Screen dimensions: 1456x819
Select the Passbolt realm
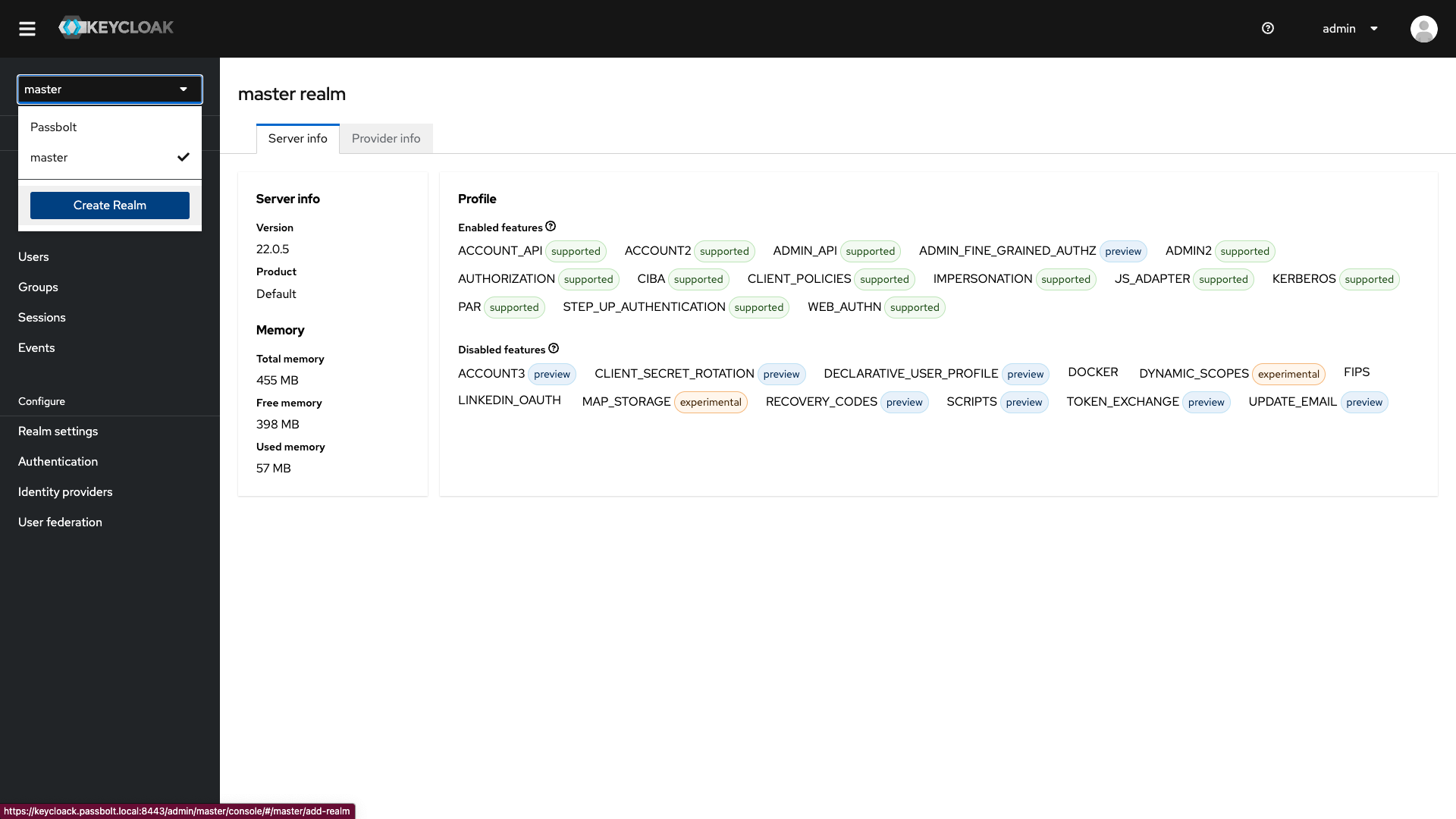click(x=54, y=127)
